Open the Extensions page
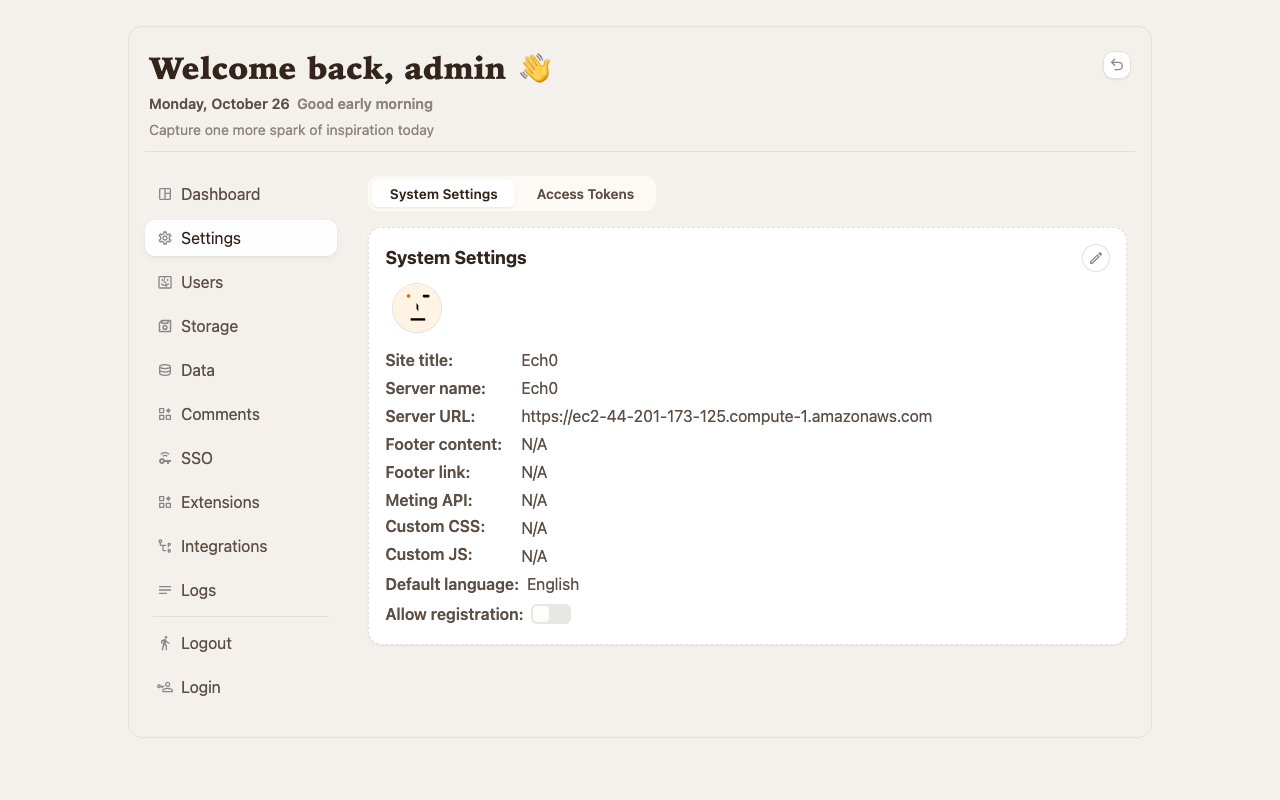 [x=241, y=502]
